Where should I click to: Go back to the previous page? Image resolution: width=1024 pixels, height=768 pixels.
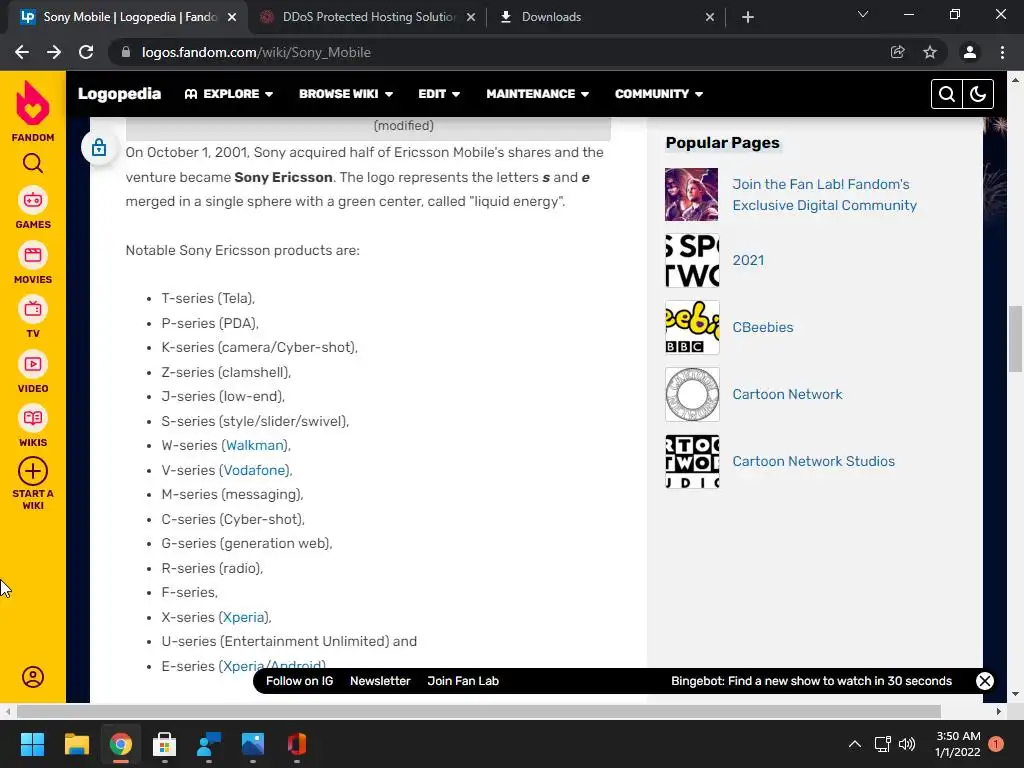coord(22,52)
